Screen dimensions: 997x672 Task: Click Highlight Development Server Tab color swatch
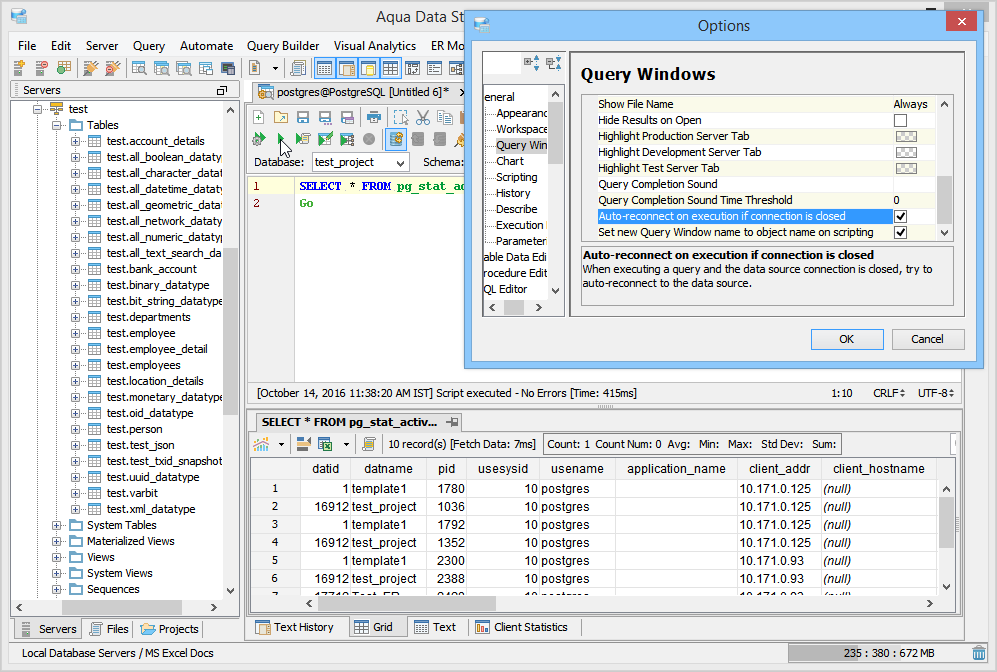pos(906,152)
